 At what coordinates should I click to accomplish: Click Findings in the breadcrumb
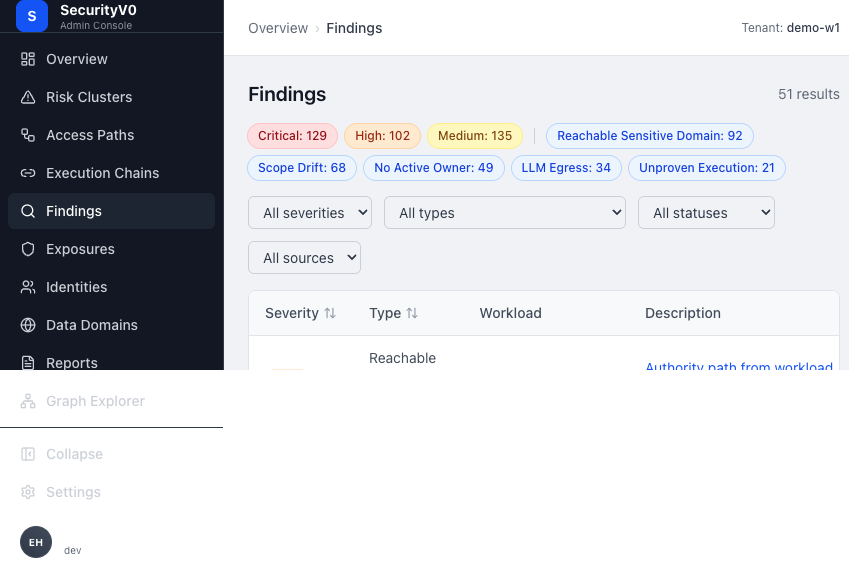click(x=354, y=28)
